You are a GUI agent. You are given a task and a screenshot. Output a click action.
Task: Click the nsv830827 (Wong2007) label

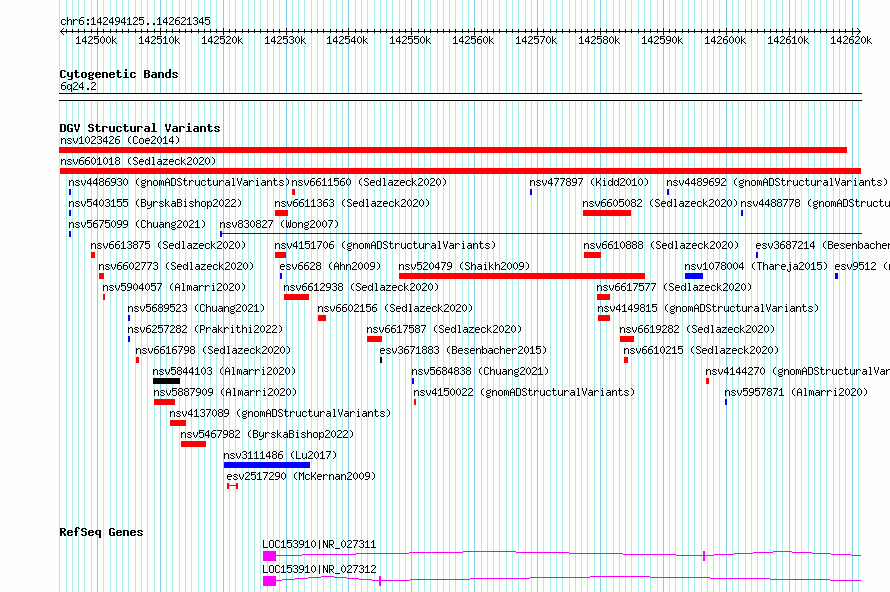[x=279, y=224]
